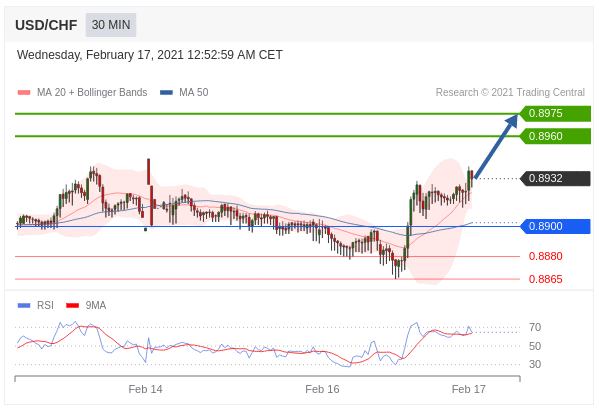599x409 pixels.
Task: Select the 0.8960 resistance price tag
Action: (555, 136)
